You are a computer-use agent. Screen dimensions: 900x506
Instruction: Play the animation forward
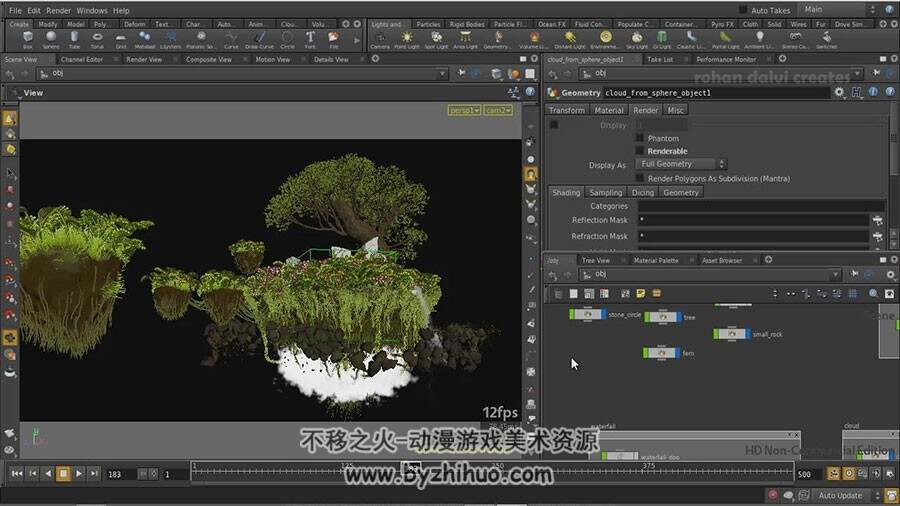[x=79, y=473]
